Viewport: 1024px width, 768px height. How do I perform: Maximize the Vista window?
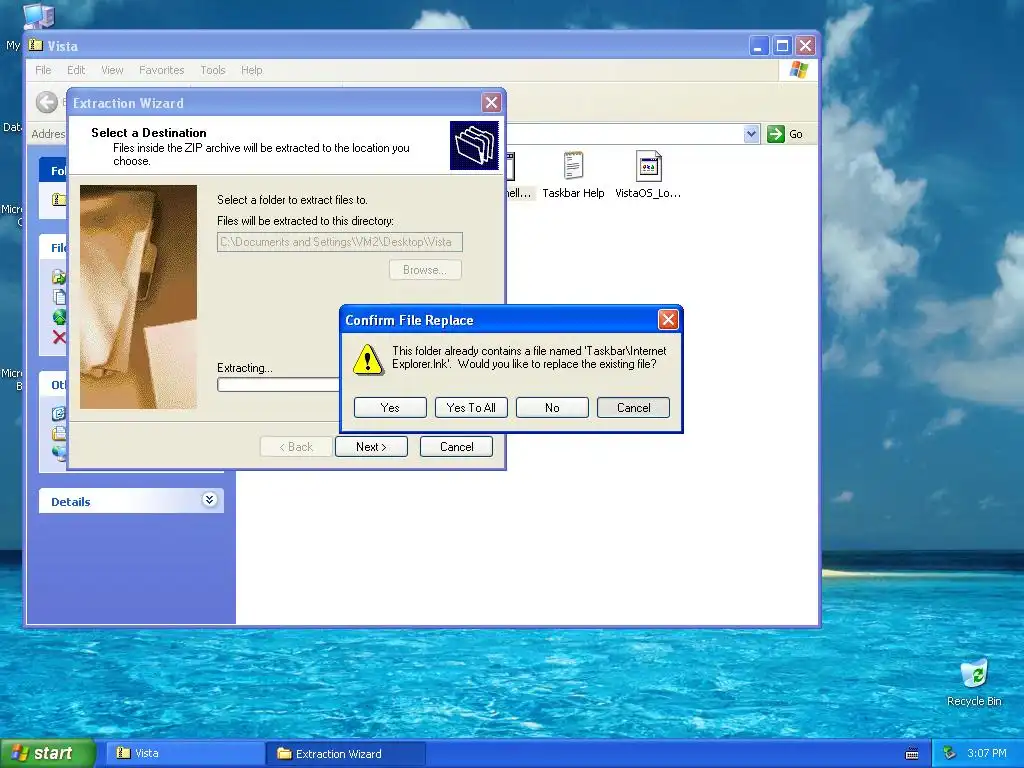(x=782, y=46)
